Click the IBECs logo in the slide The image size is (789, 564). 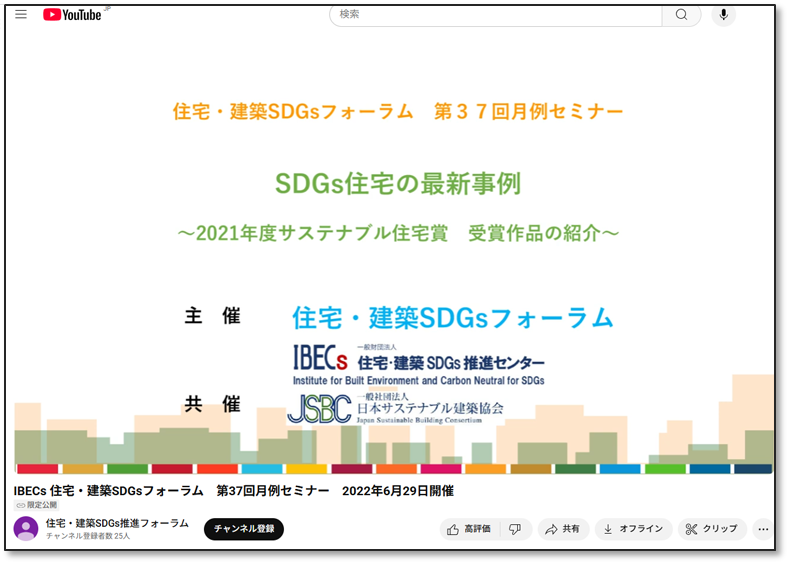[x=319, y=357]
